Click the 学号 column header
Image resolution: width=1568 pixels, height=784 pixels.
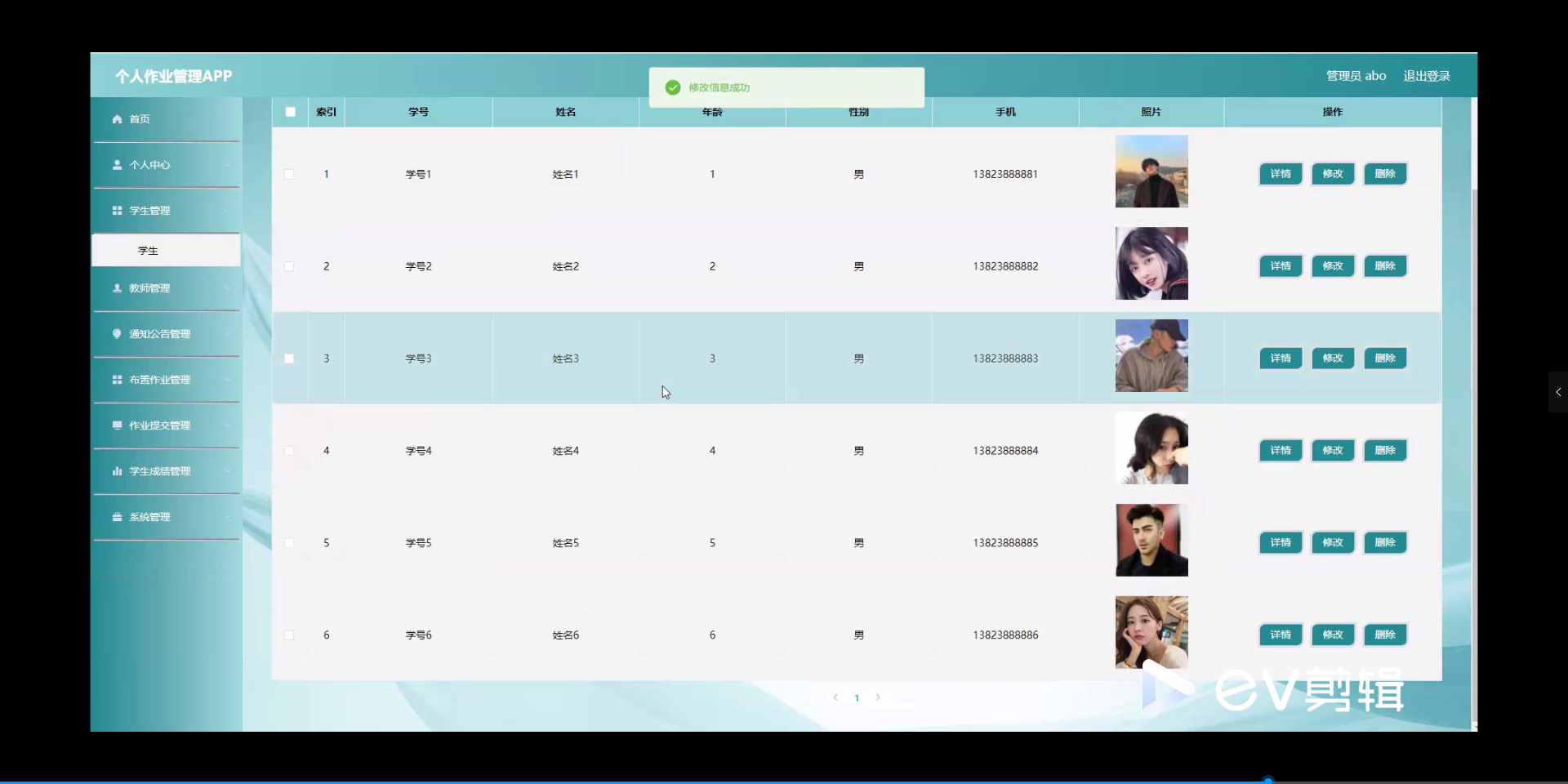pyautogui.click(x=419, y=112)
